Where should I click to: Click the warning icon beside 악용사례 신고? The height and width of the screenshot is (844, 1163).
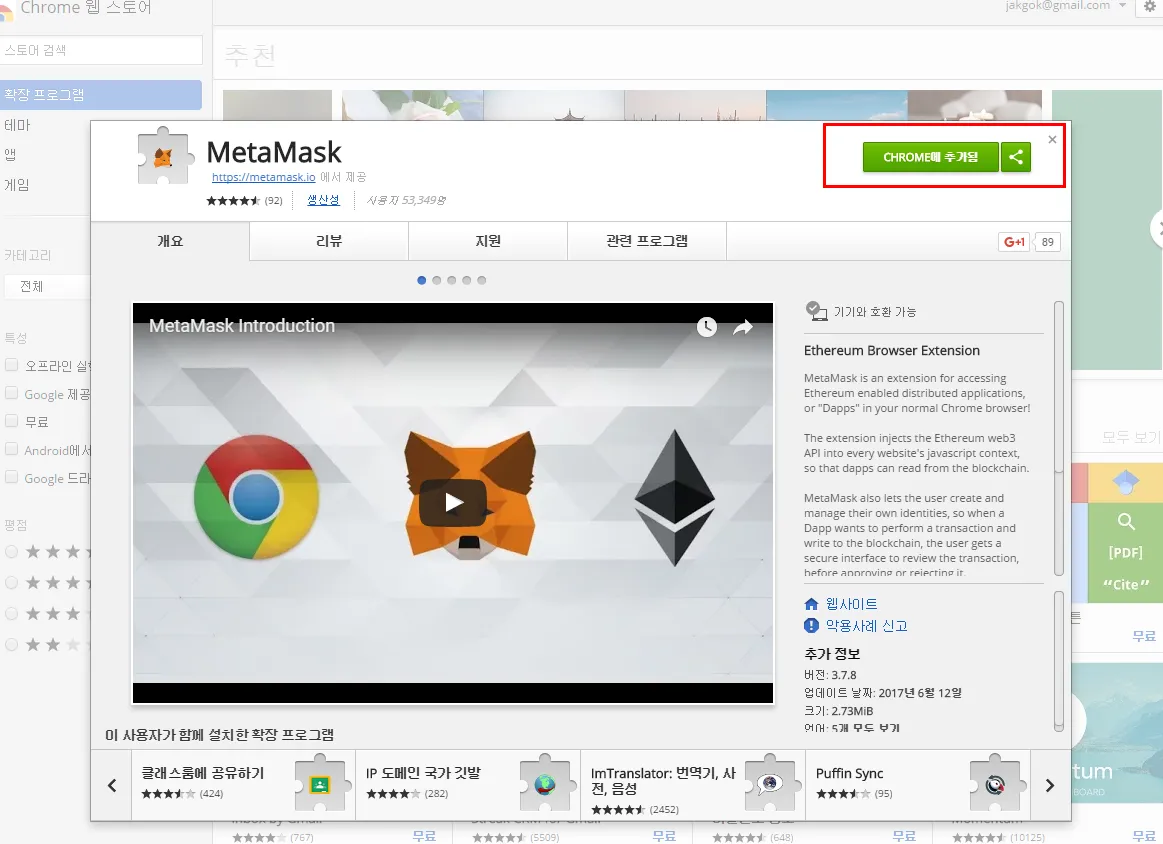[811, 625]
